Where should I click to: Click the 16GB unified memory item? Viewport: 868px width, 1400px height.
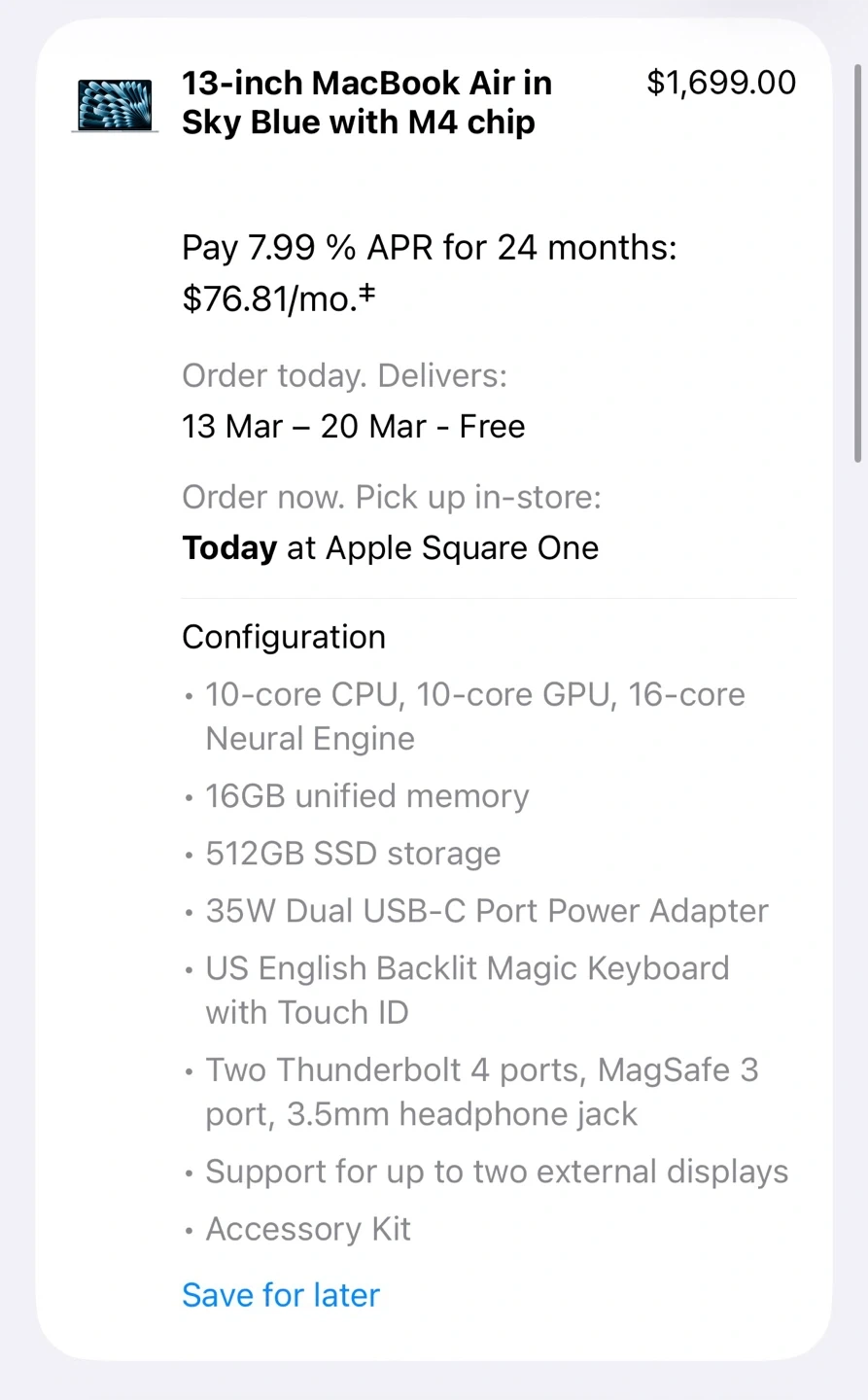pos(366,796)
